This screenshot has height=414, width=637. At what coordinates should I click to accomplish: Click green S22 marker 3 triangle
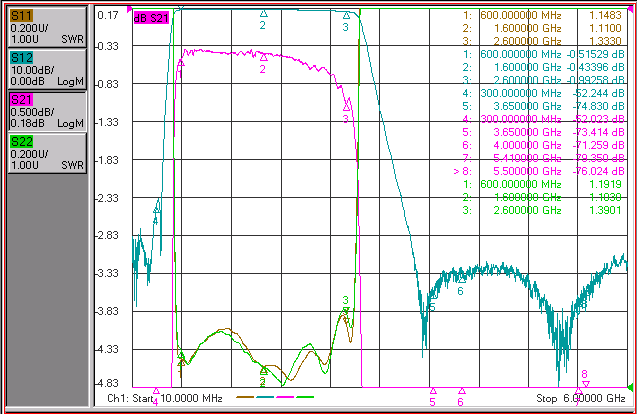click(345, 311)
